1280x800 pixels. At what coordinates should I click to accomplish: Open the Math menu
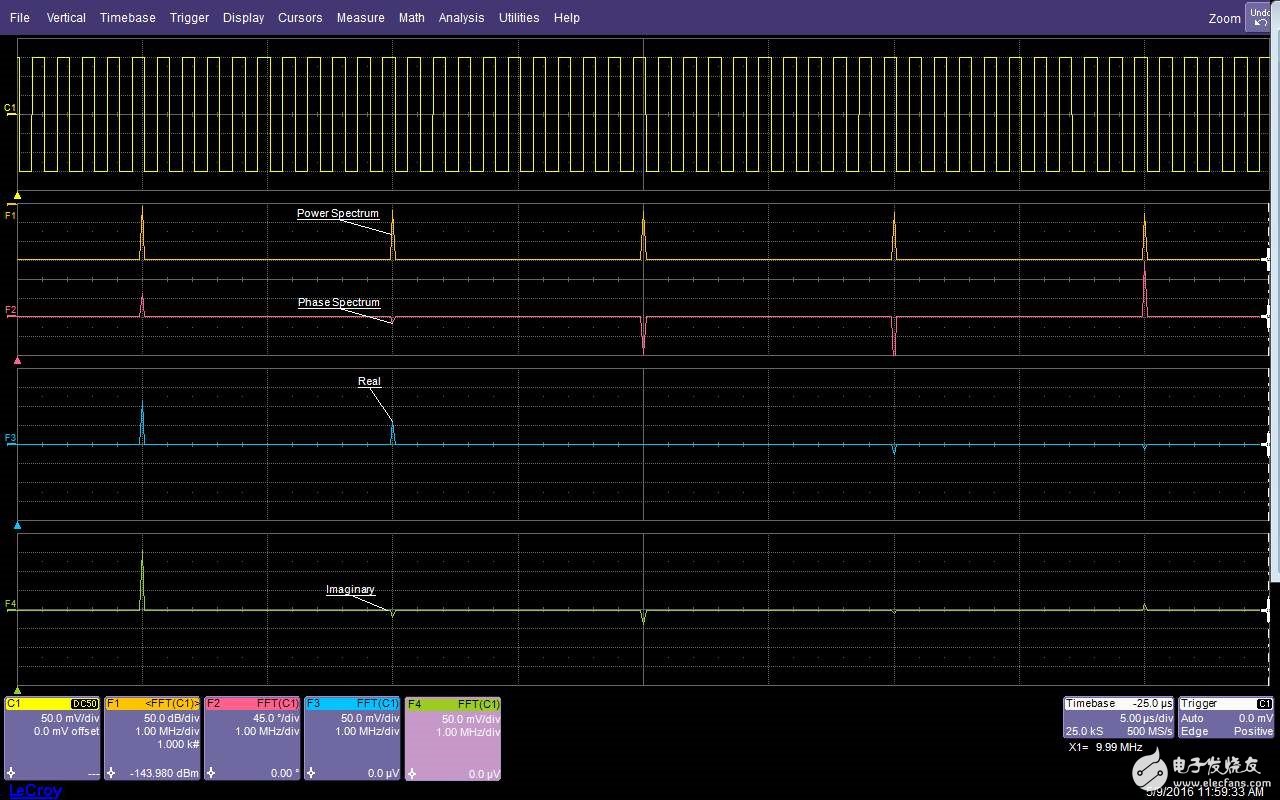click(x=411, y=18)
